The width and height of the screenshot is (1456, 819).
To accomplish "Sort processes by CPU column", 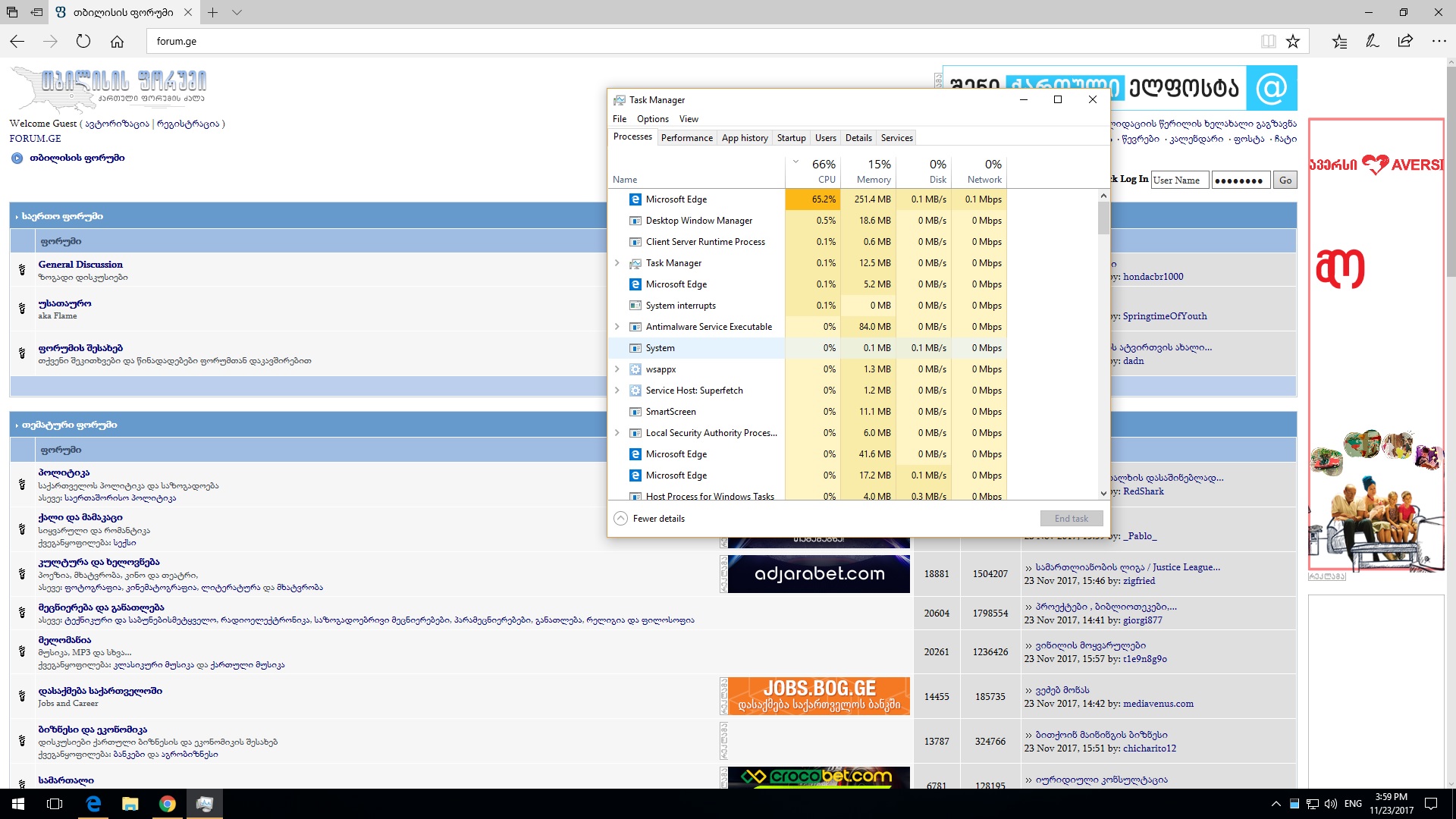I will tap(812, 172).
